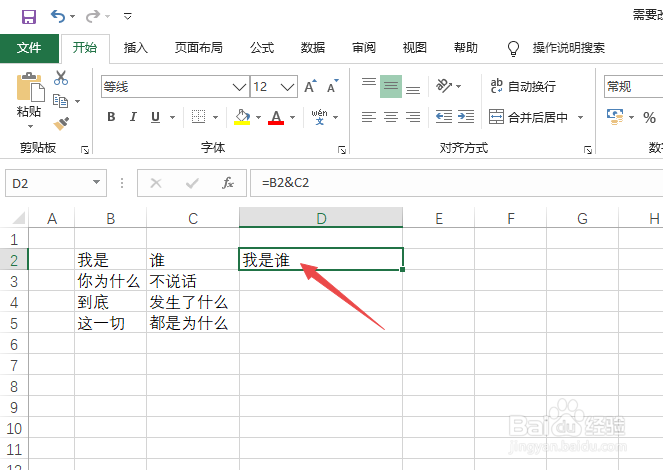
Task: Toggle Align Right
Action: click(x=413, y=117)
